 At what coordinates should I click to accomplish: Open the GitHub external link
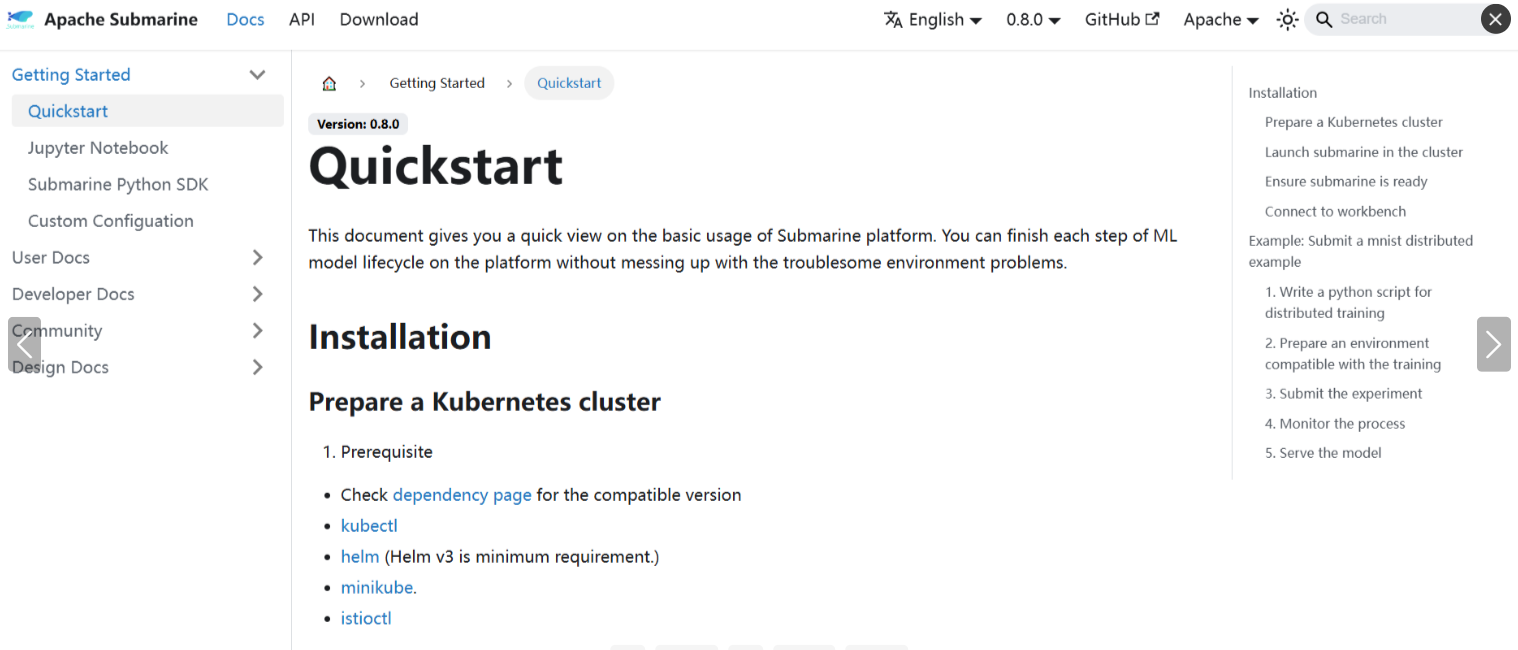point(1122,19)
